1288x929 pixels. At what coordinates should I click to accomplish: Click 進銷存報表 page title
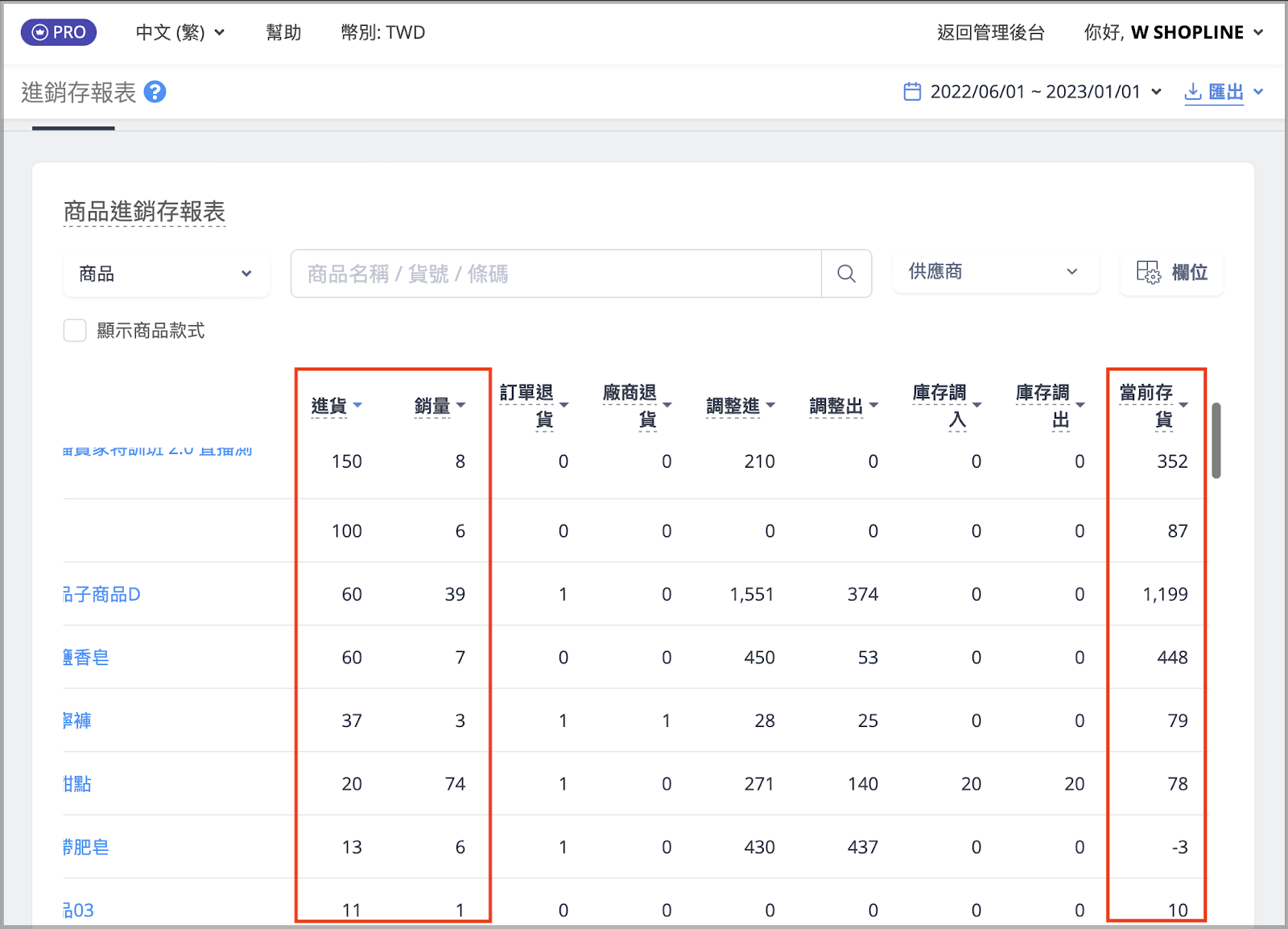[79, 93]
